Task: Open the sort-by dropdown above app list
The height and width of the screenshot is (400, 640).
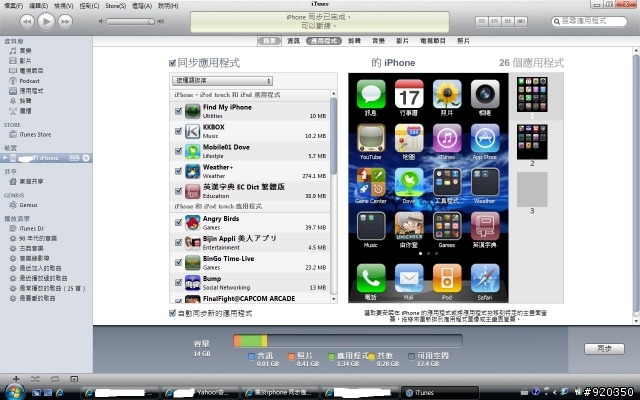Action: [222, 80]
